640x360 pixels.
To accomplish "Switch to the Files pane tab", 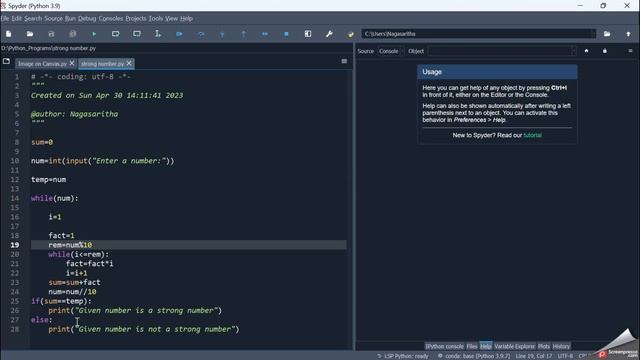I will [472, 346].
